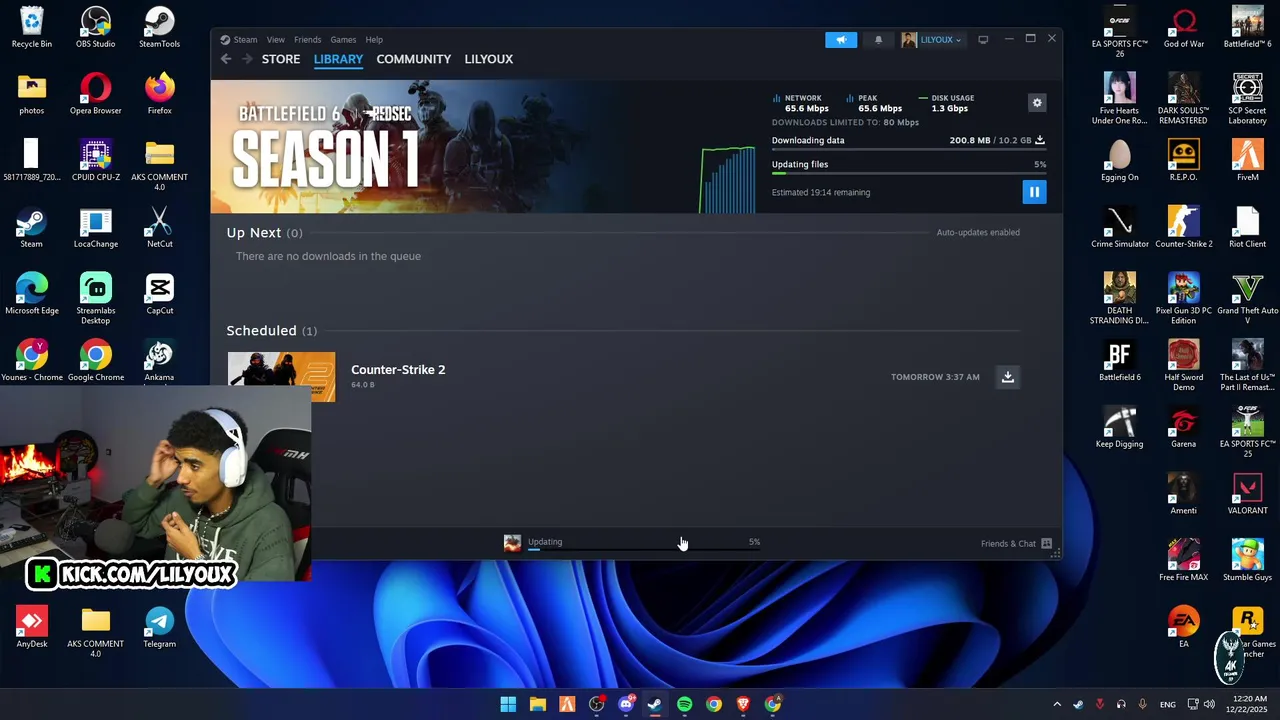
Task: Show hidden system tray icons chevron
Action: click(1057, 704)
